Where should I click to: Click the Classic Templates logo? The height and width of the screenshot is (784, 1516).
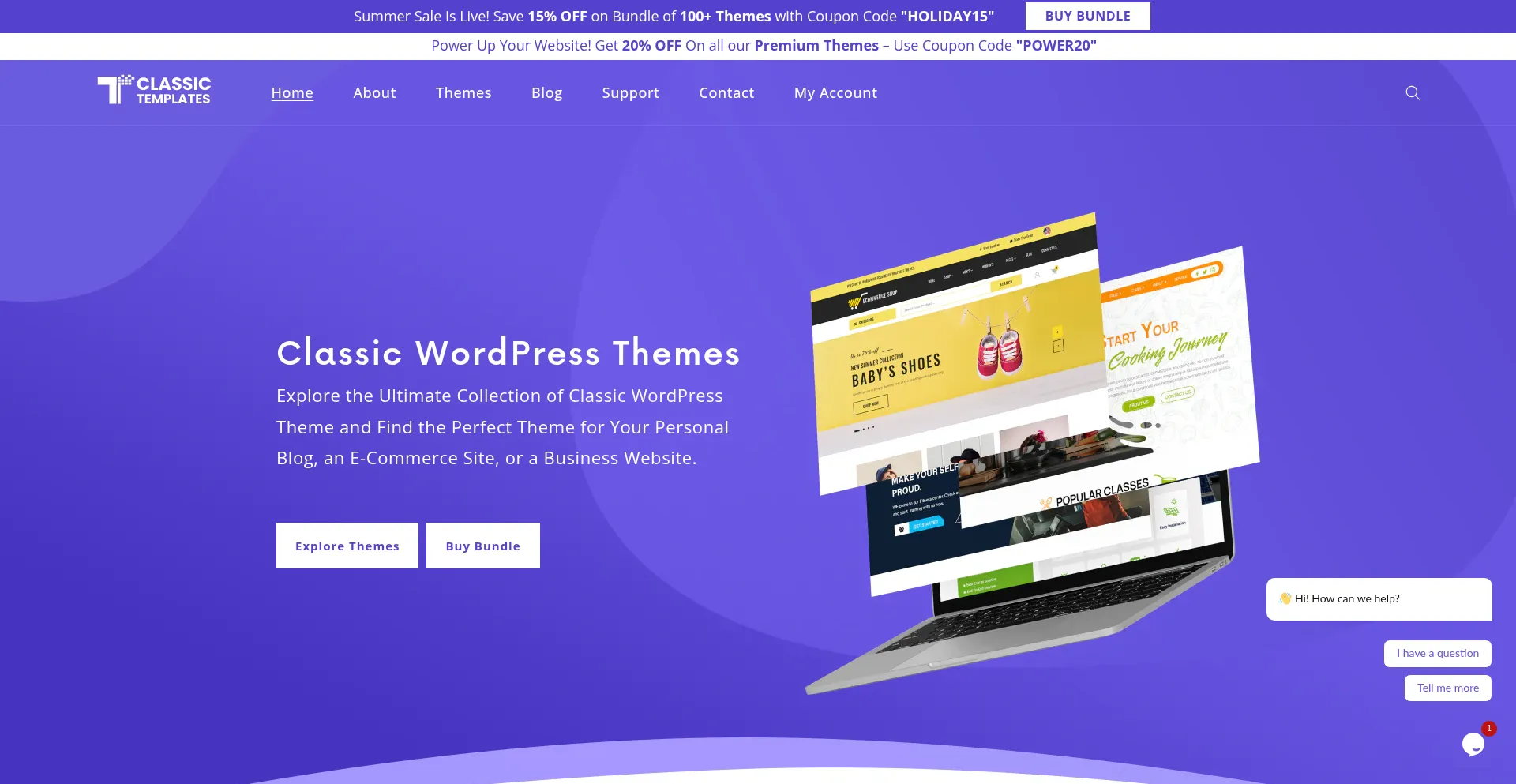point(154,90)
